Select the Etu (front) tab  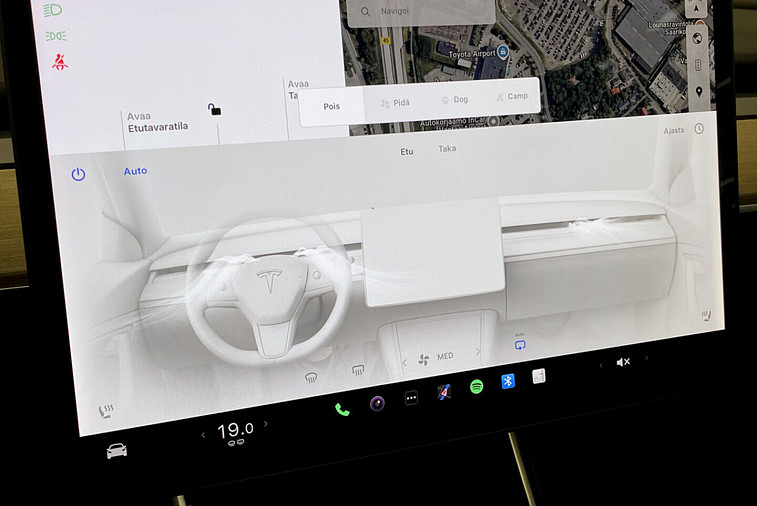pyautogui.click(x=406, y=152)
